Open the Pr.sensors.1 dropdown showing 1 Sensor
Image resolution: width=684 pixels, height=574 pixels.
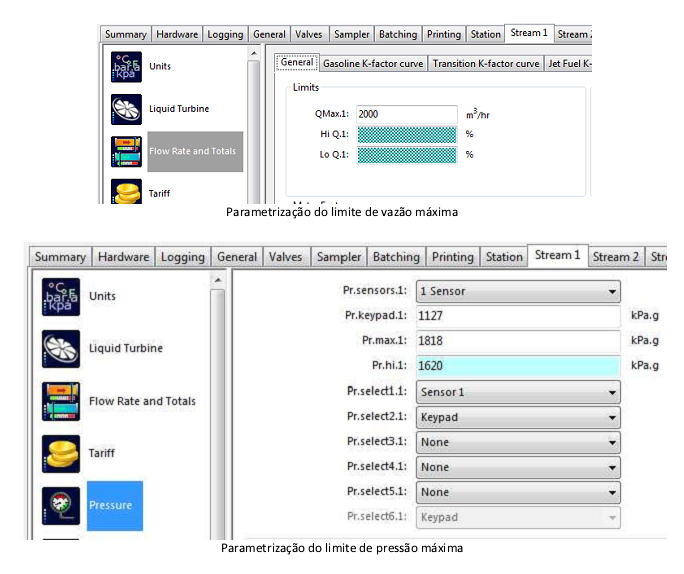(x=518, y=291)
